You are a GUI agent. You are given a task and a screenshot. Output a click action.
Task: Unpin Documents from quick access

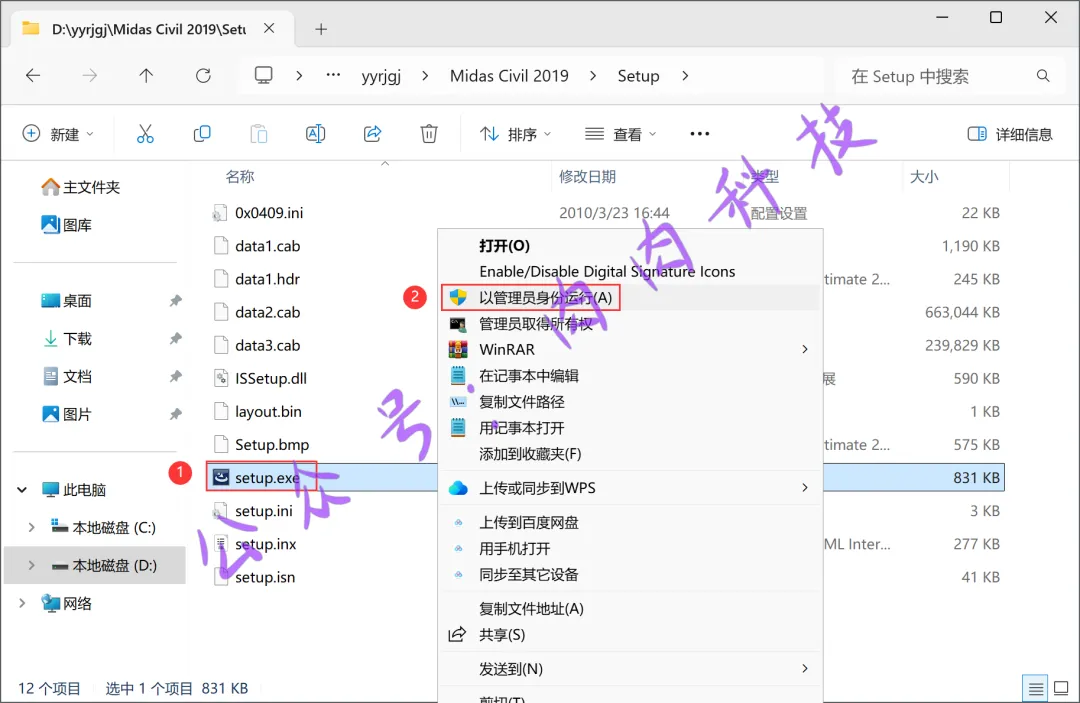coord(176,377)
